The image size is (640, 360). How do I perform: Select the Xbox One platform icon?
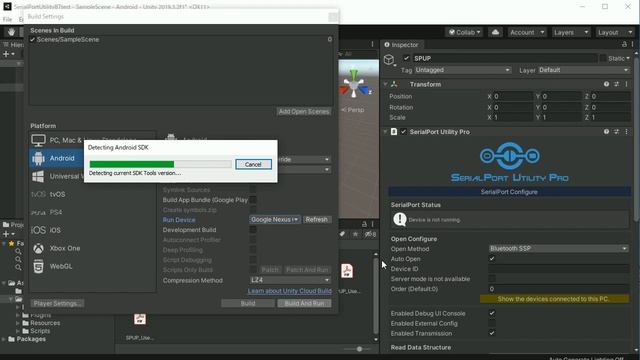pos(38,248)
